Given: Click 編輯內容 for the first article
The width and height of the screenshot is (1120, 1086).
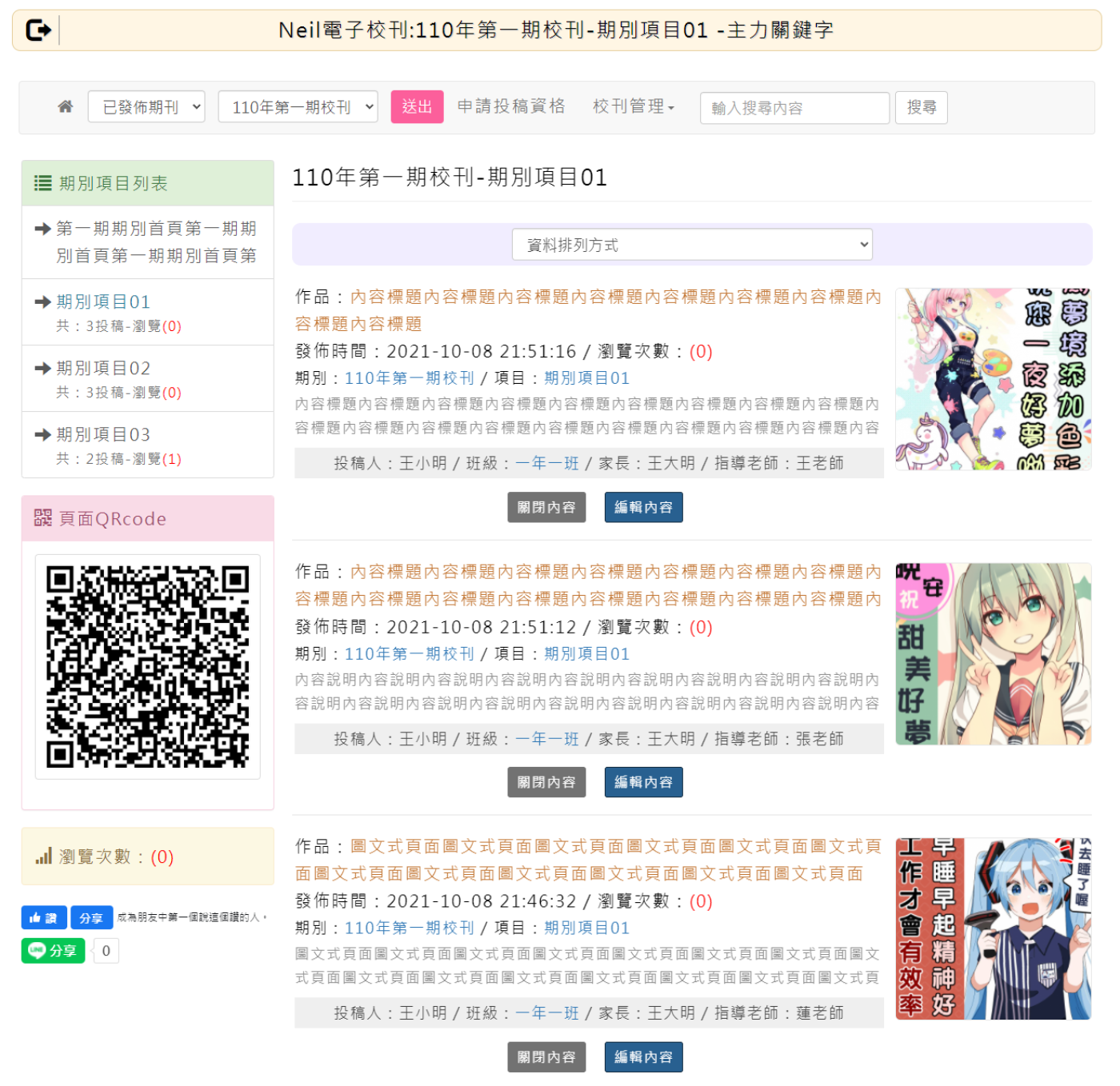Looking at the screenshot, I should pyautogui.click(x=643, y=507).
